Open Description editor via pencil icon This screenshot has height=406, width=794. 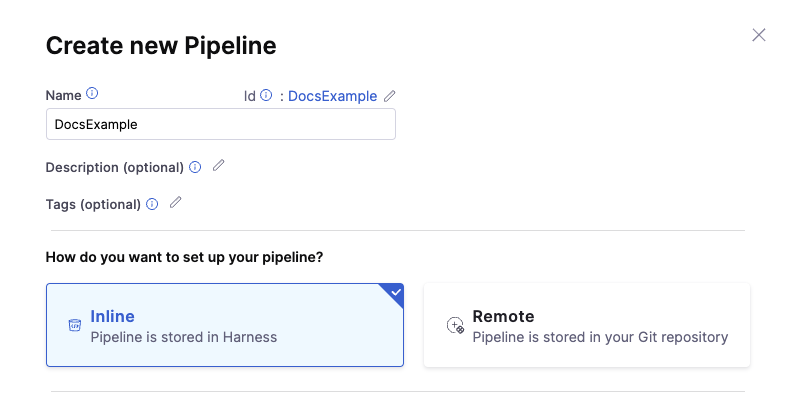219,166
